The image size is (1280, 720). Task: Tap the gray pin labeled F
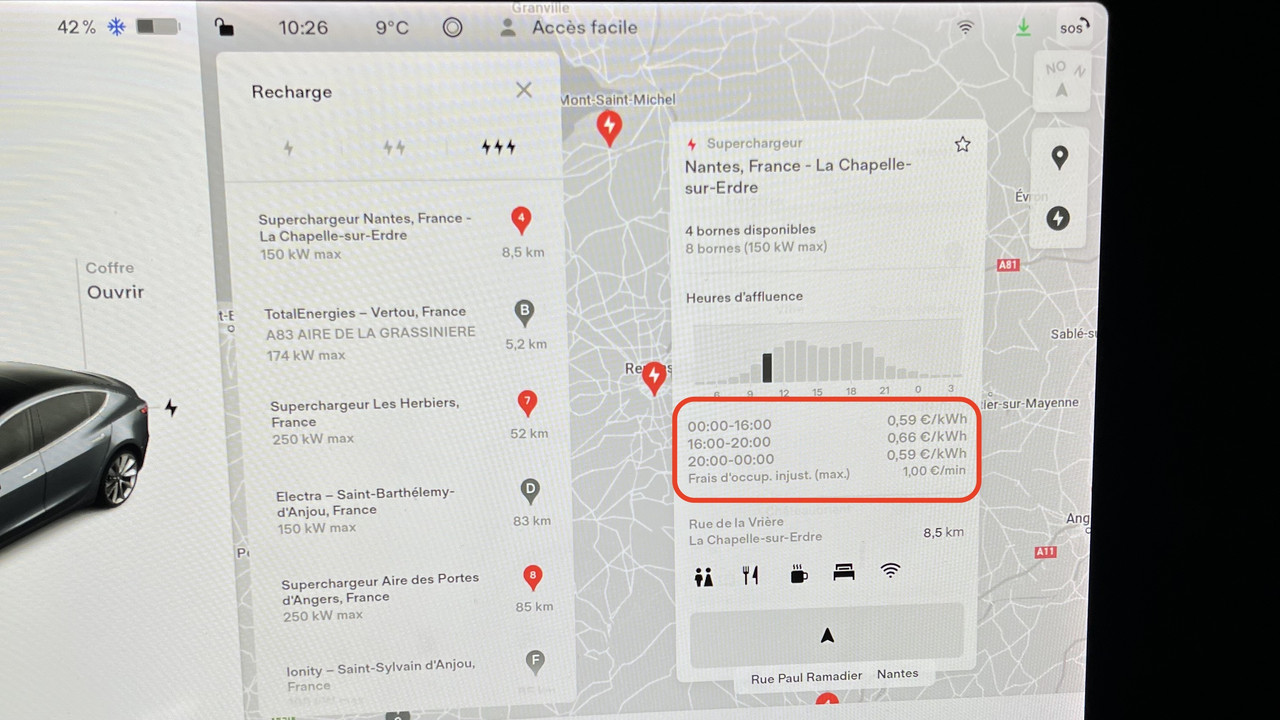pyautogui.click(x=535, y=661)
